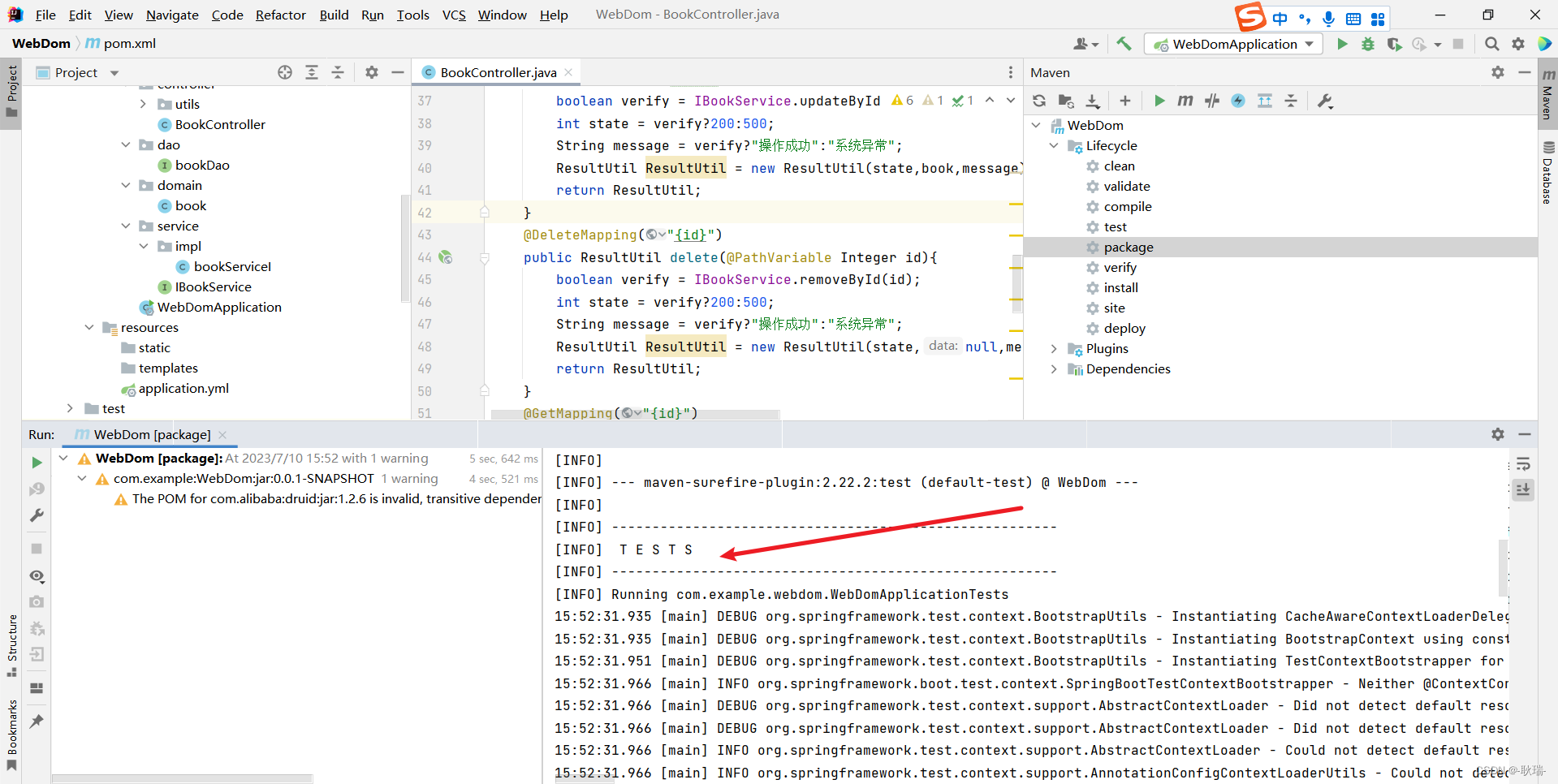Hide the Project panel
The width and height of the screenshot is (1558, 784).
click(x=398, y=72)
